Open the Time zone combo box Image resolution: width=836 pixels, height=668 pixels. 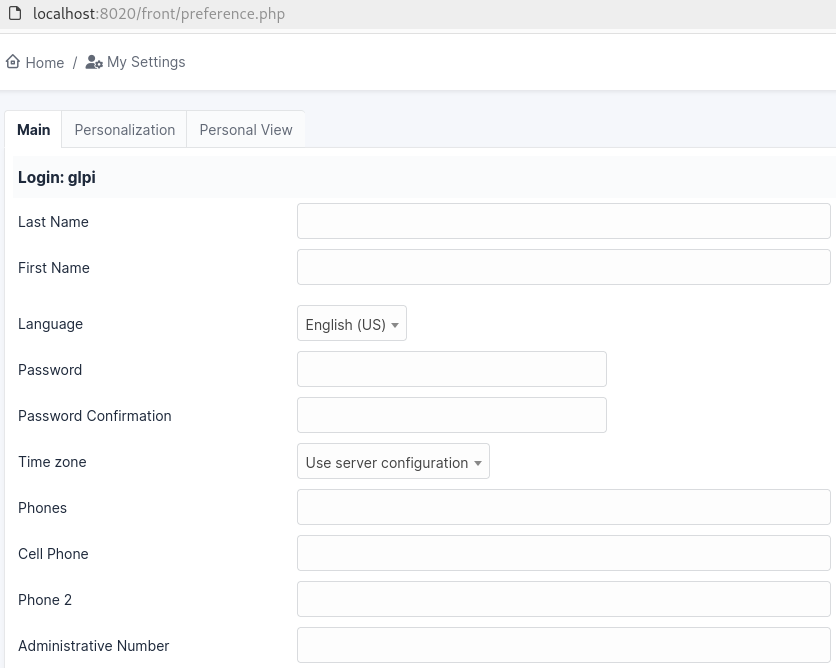click(x=393, y=463)
